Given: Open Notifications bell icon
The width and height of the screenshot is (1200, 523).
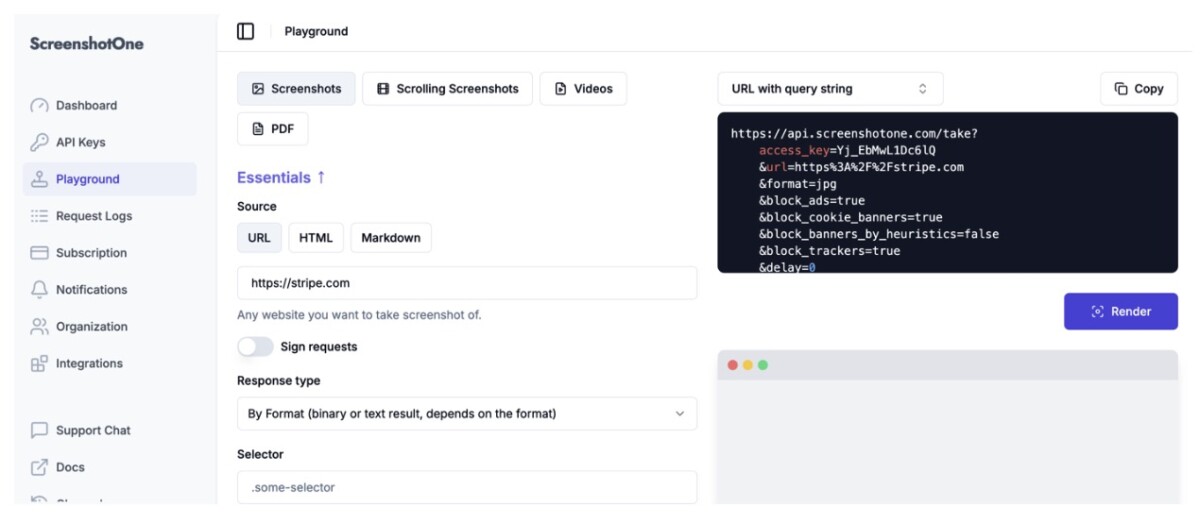Looking at the screenshot, I should click(39, 290).
